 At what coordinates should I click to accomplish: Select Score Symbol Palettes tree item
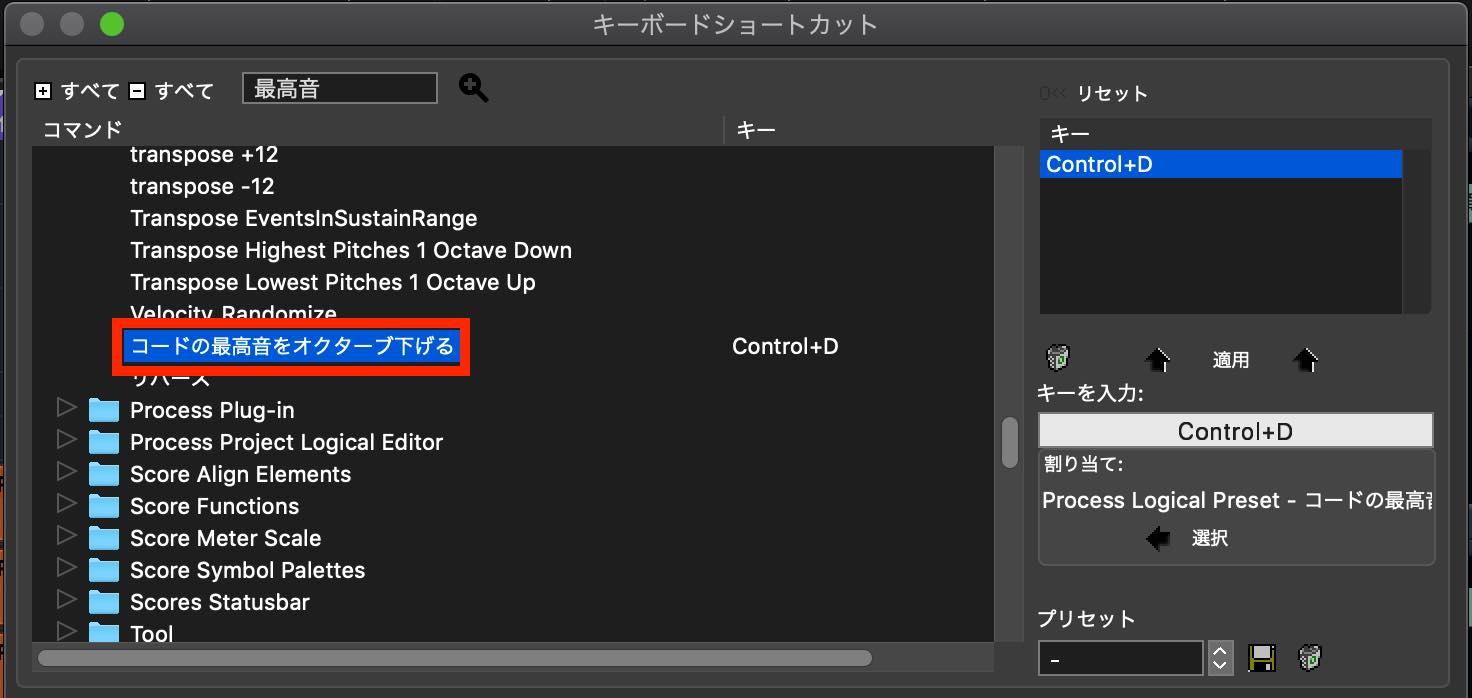(247, 571)
